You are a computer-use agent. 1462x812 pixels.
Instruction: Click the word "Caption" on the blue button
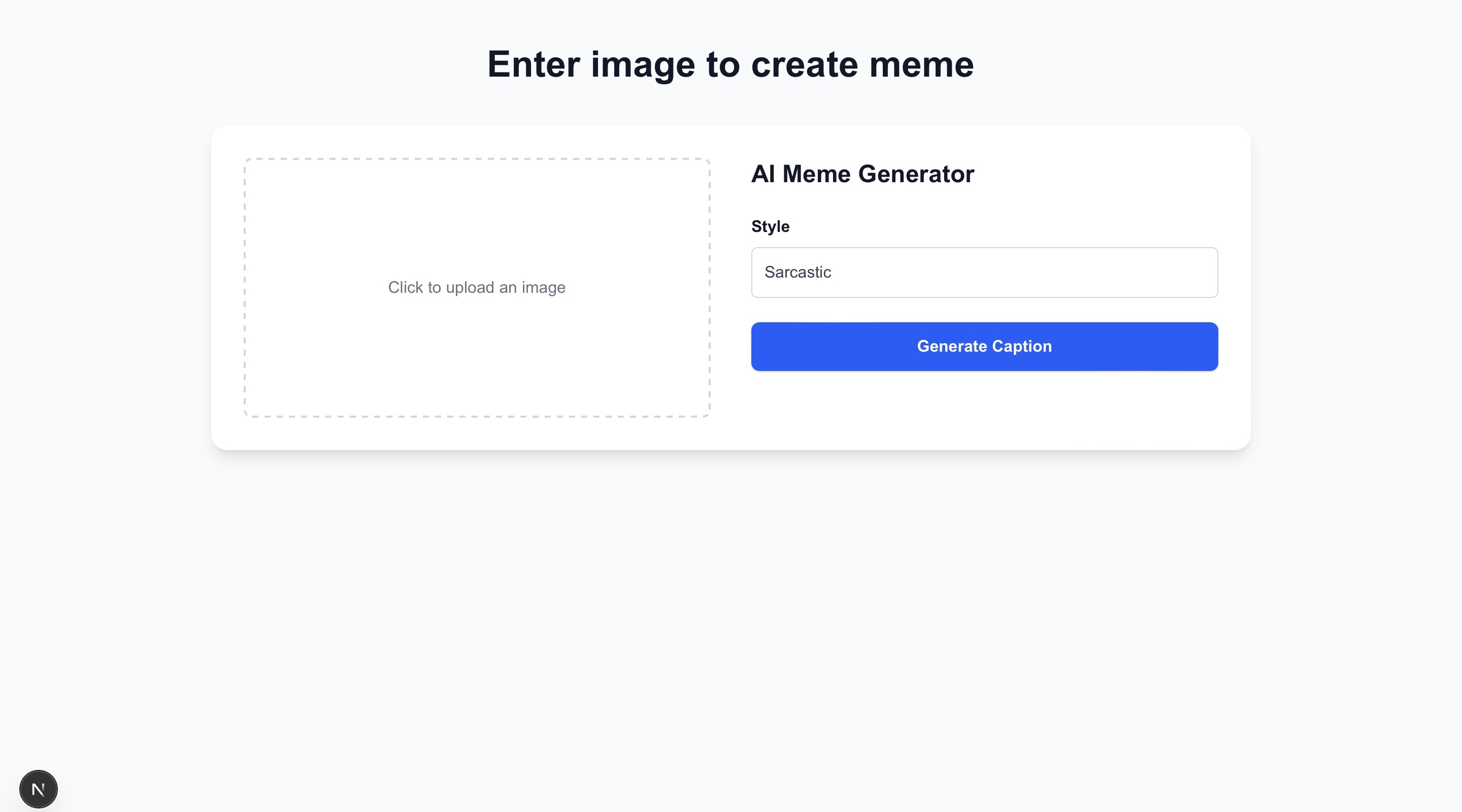(x=1021, y=347)
